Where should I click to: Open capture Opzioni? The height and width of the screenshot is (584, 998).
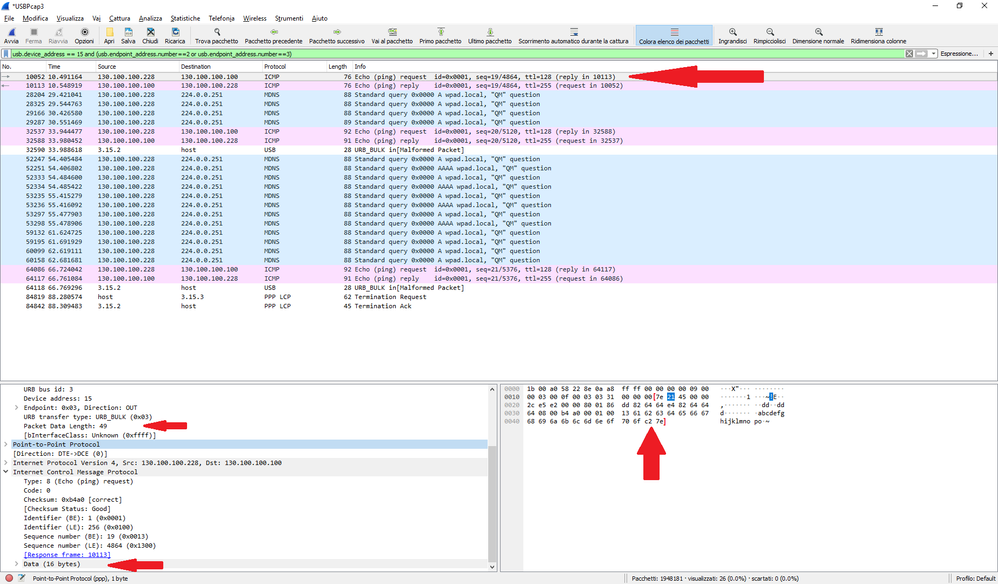coord(84,36)
